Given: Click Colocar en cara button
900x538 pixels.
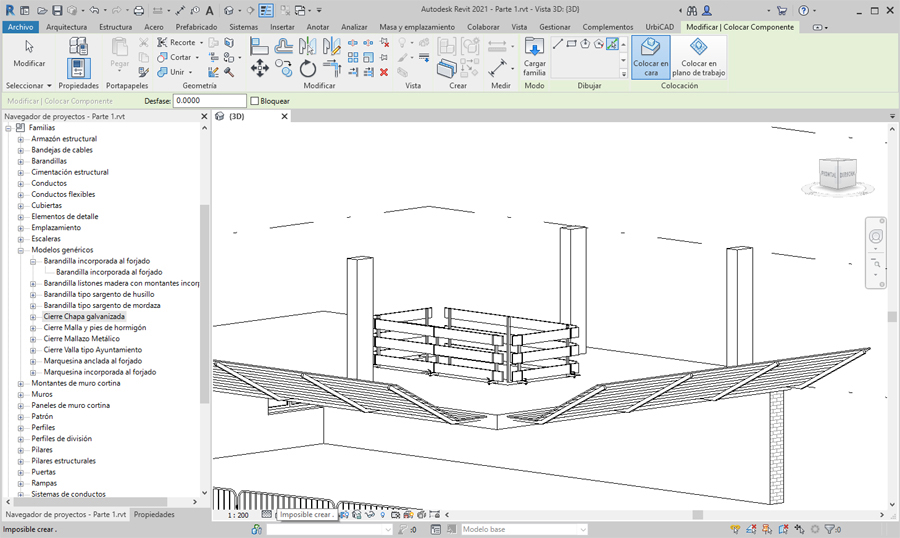Looking at the screenshot, I should coord(650,57).
